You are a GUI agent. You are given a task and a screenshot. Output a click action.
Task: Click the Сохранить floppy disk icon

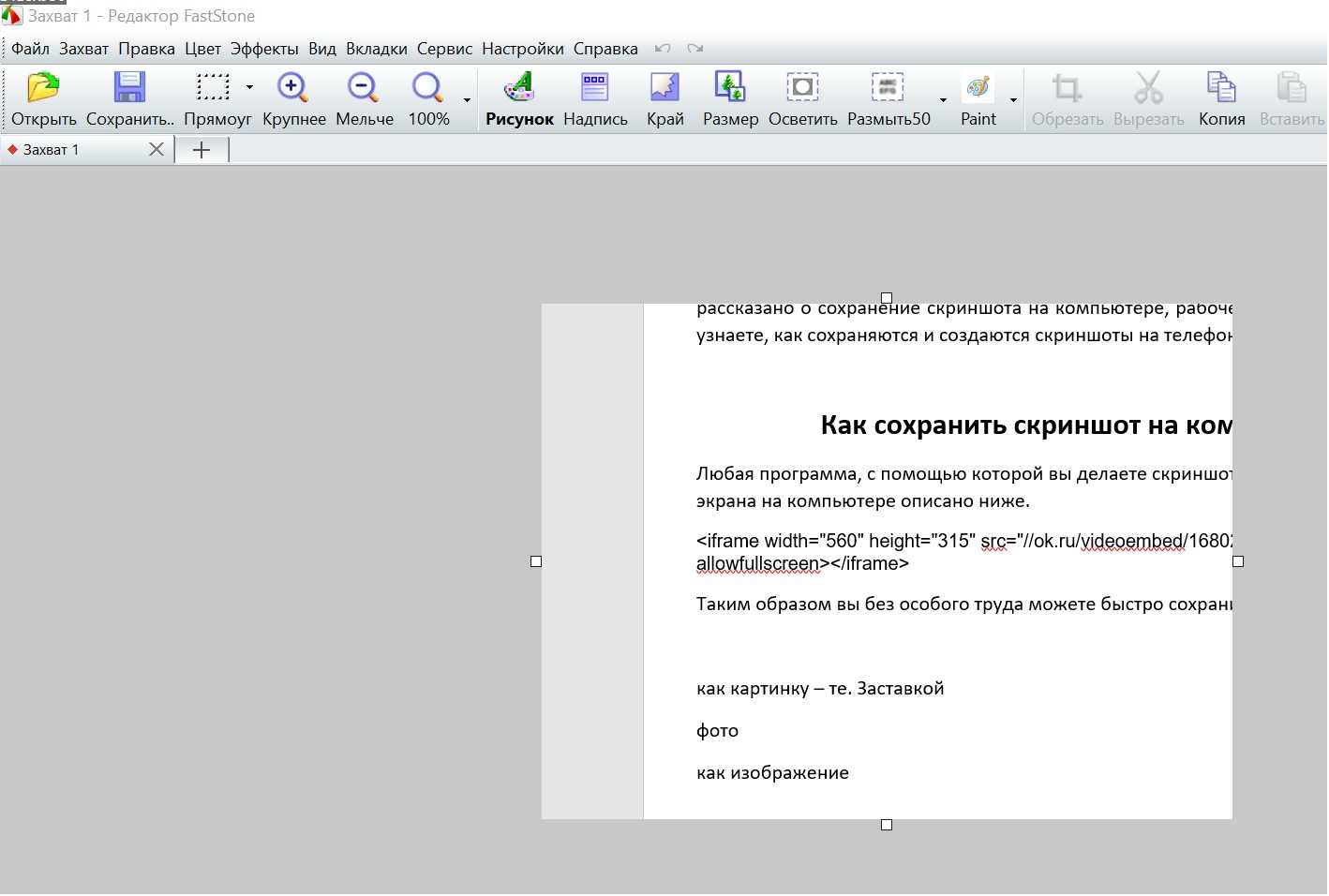coord(129,88)
